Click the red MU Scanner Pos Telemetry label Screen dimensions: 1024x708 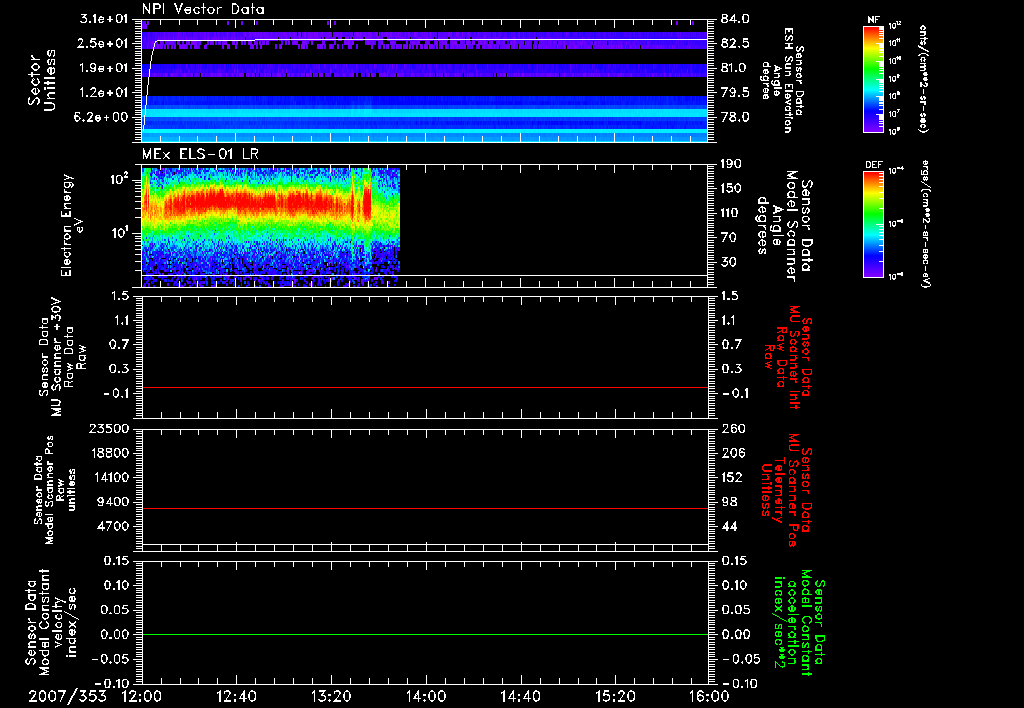pyautogui.click(x=787, y=490)
